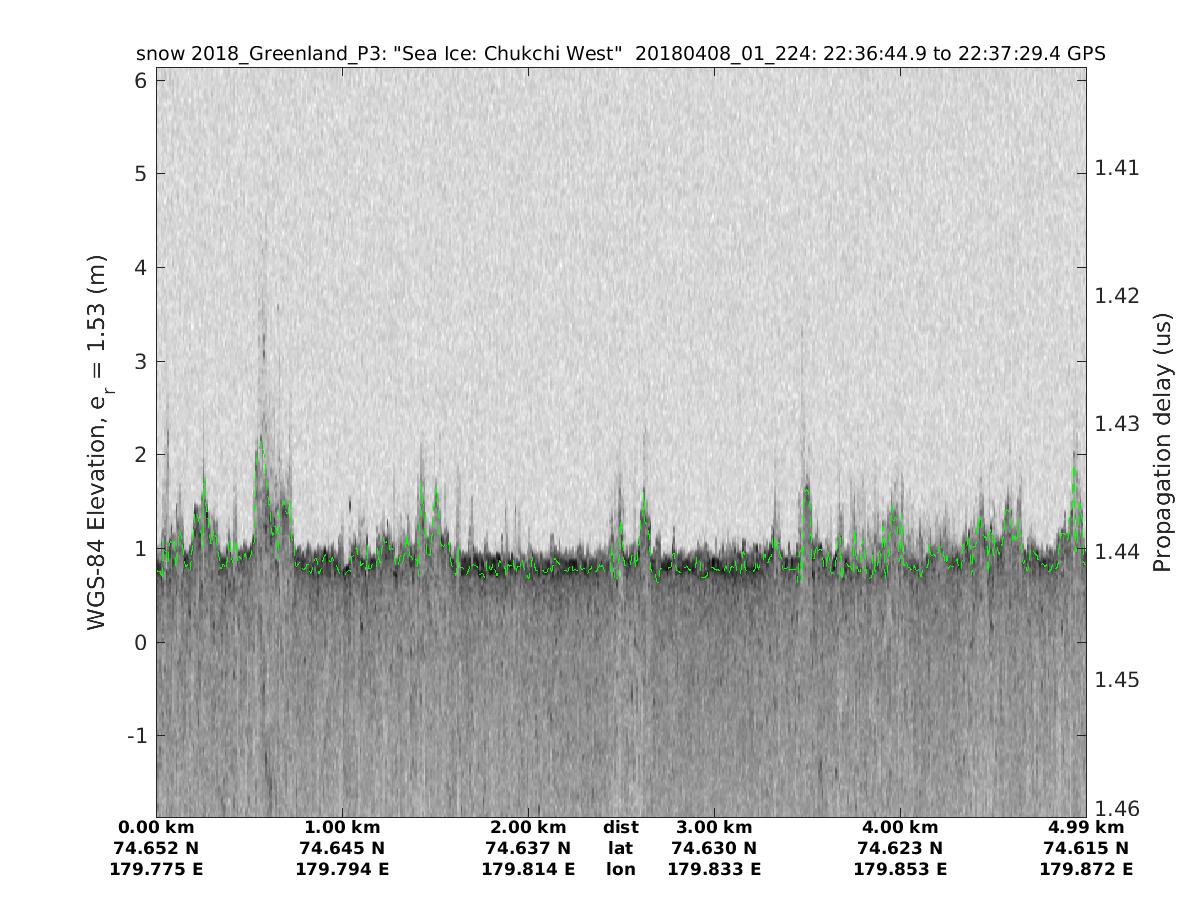Click the 2.00 km tick label
Viewport: 1200px width, 900px height.
(x=528, y=828)
